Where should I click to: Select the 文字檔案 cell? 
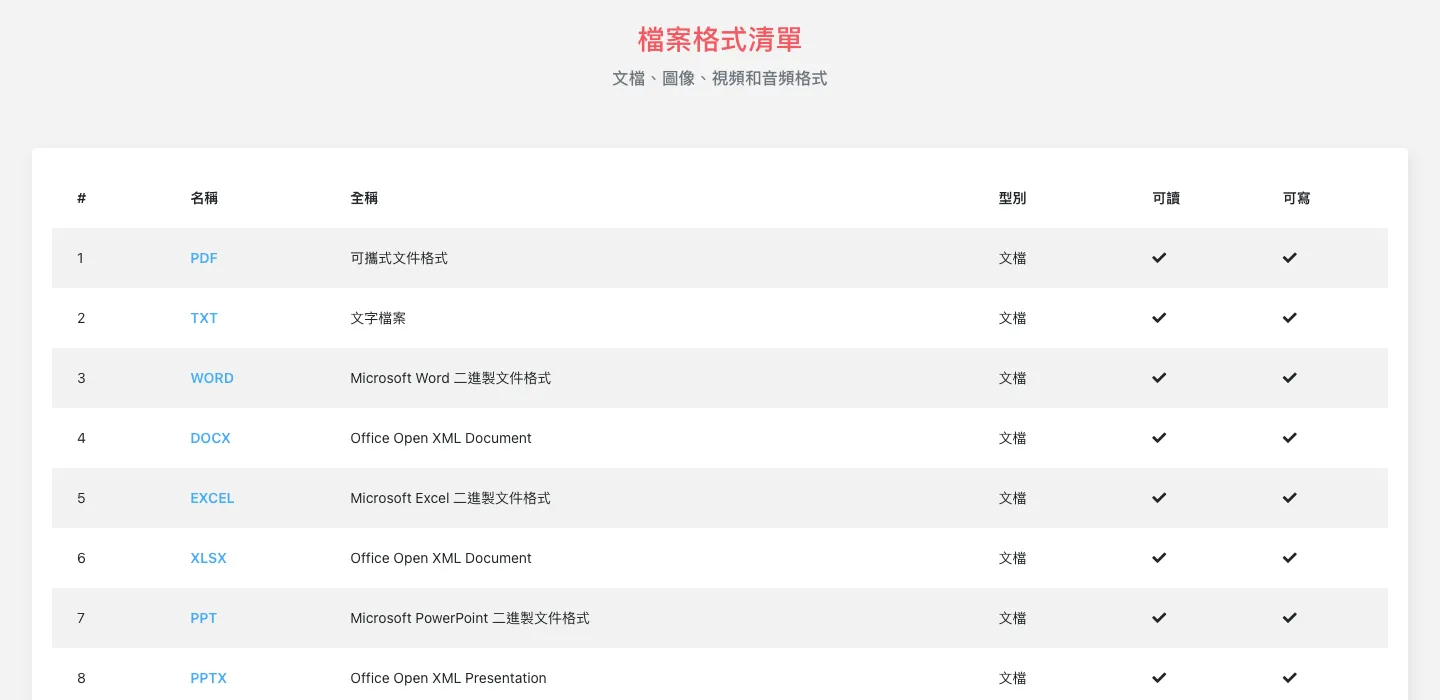tap(378, 318)
